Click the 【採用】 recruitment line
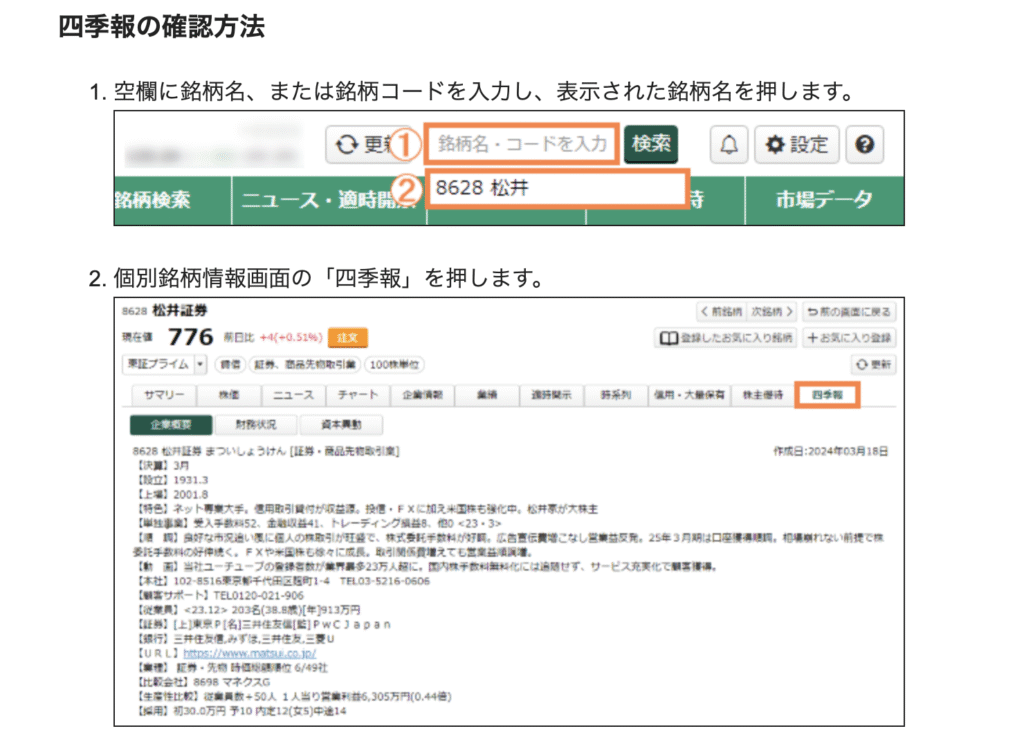 tap(240, 711)
